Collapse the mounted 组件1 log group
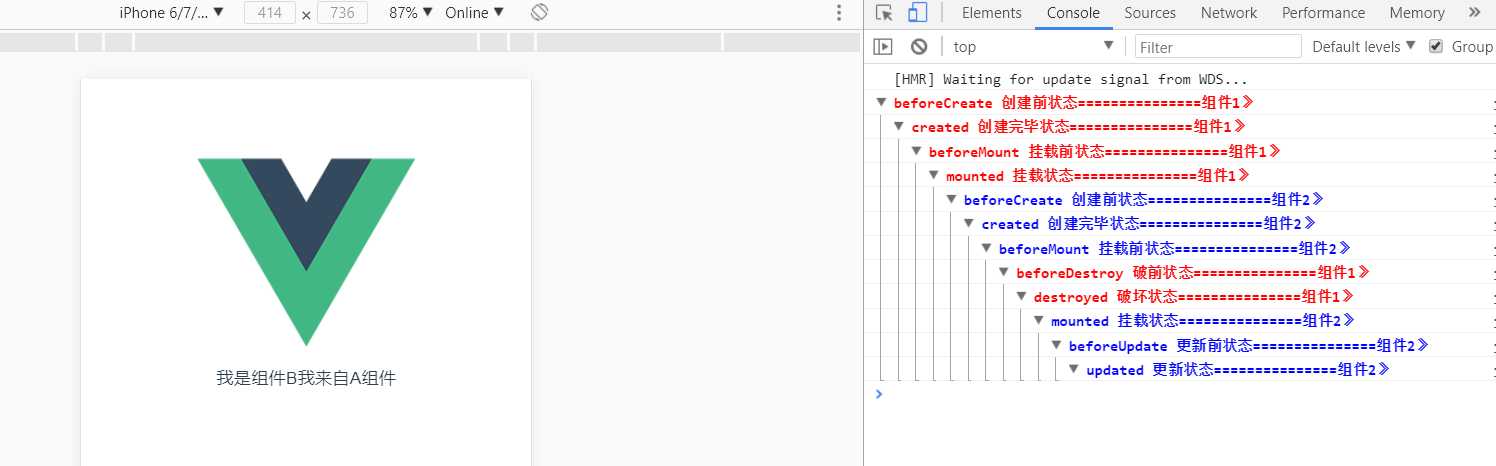Image resolution: width=1496 pixels, height=466 pixels. click(934, 175)
